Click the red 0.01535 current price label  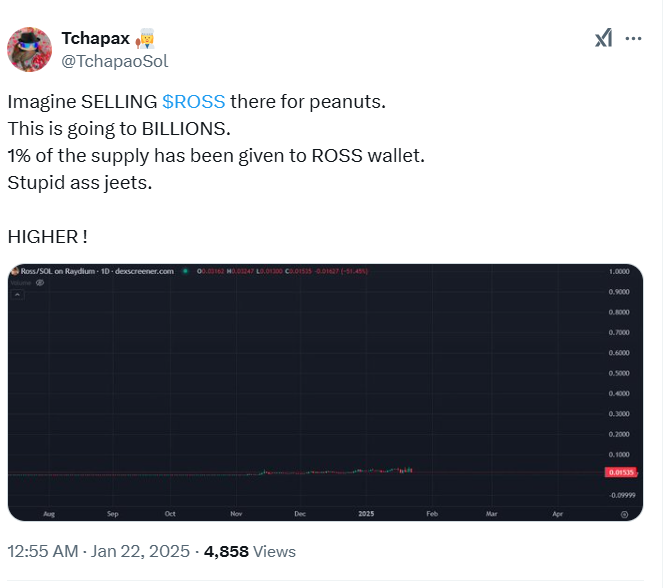click(621, 472)
